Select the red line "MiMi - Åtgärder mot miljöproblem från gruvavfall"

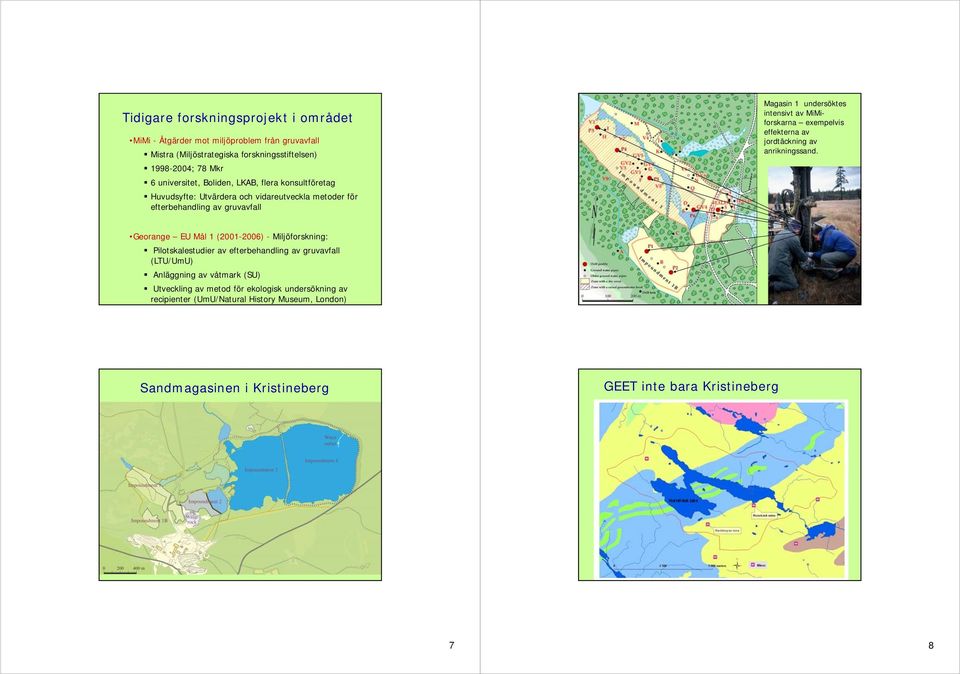coord(226,141)
